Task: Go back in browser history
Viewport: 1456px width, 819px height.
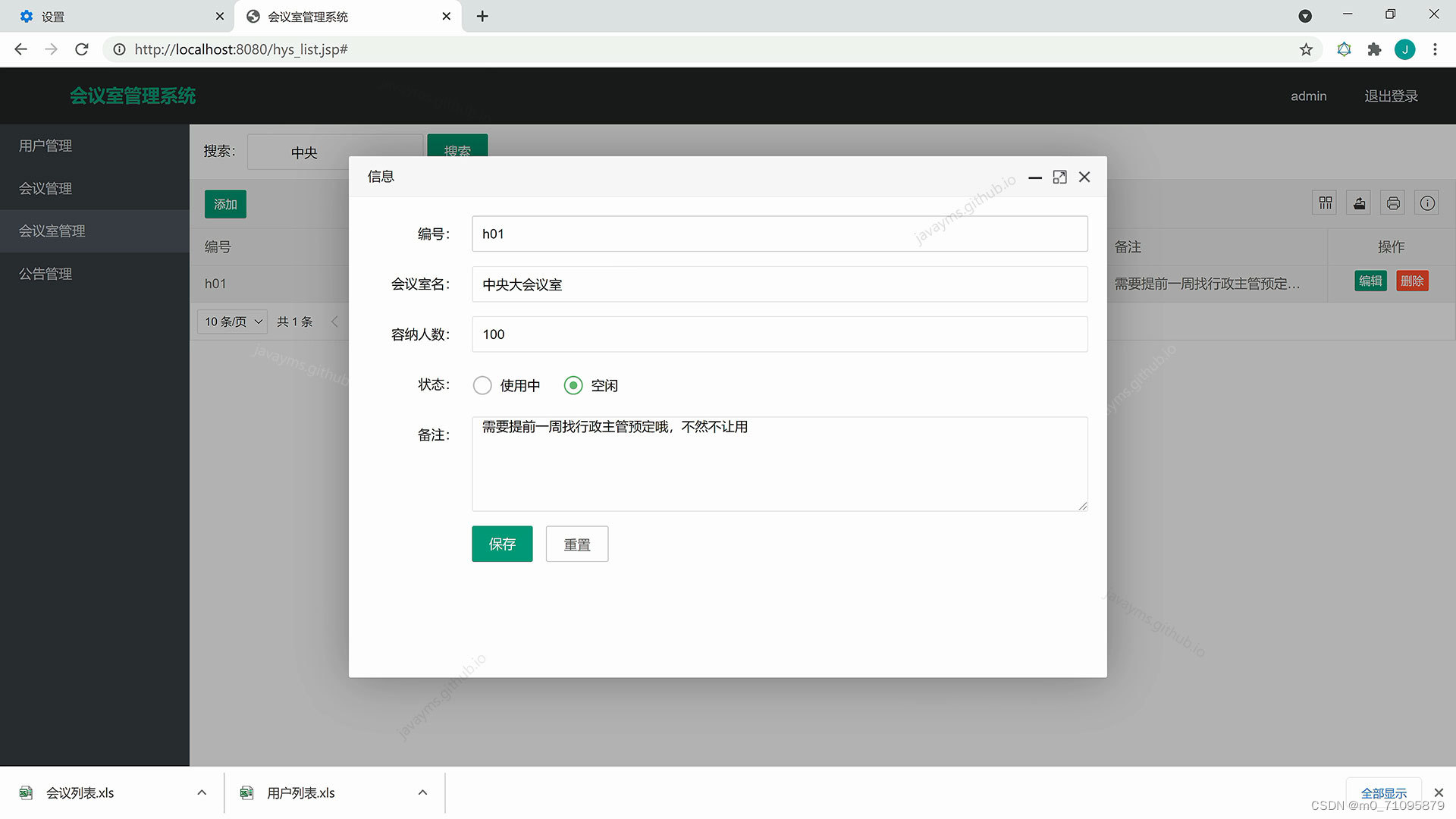Action: point(20,49)
